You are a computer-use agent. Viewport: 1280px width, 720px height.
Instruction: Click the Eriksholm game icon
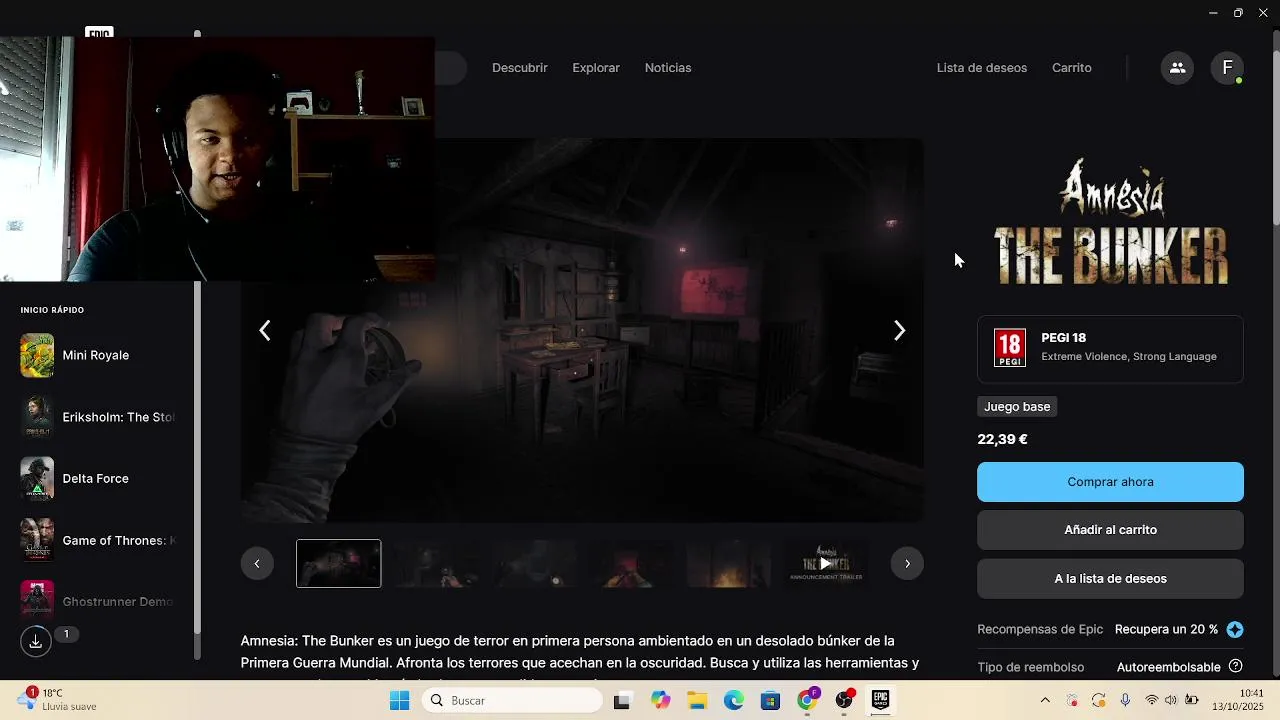[x=37, y=417]
